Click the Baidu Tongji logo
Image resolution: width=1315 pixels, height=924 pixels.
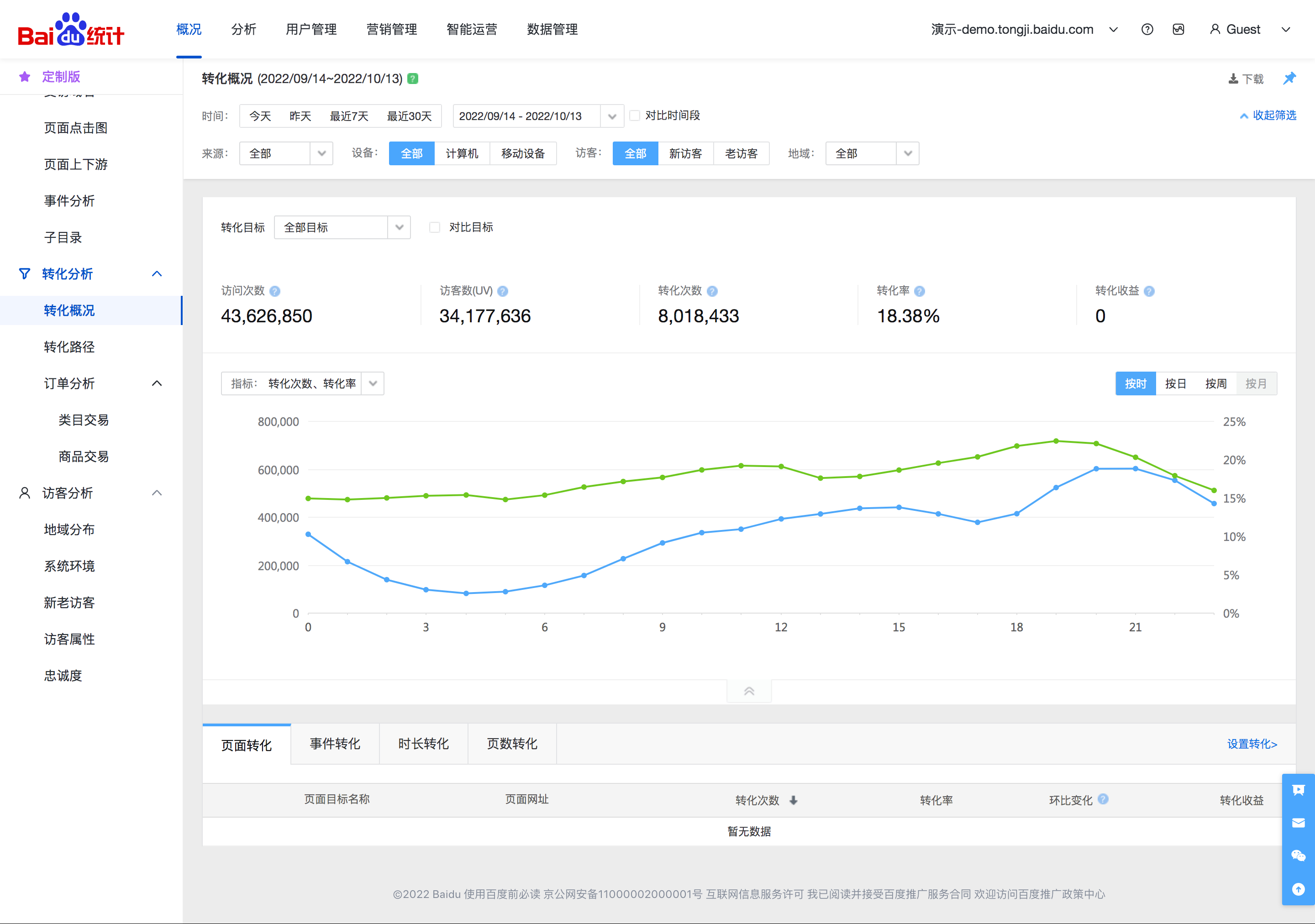click(71, 30)
